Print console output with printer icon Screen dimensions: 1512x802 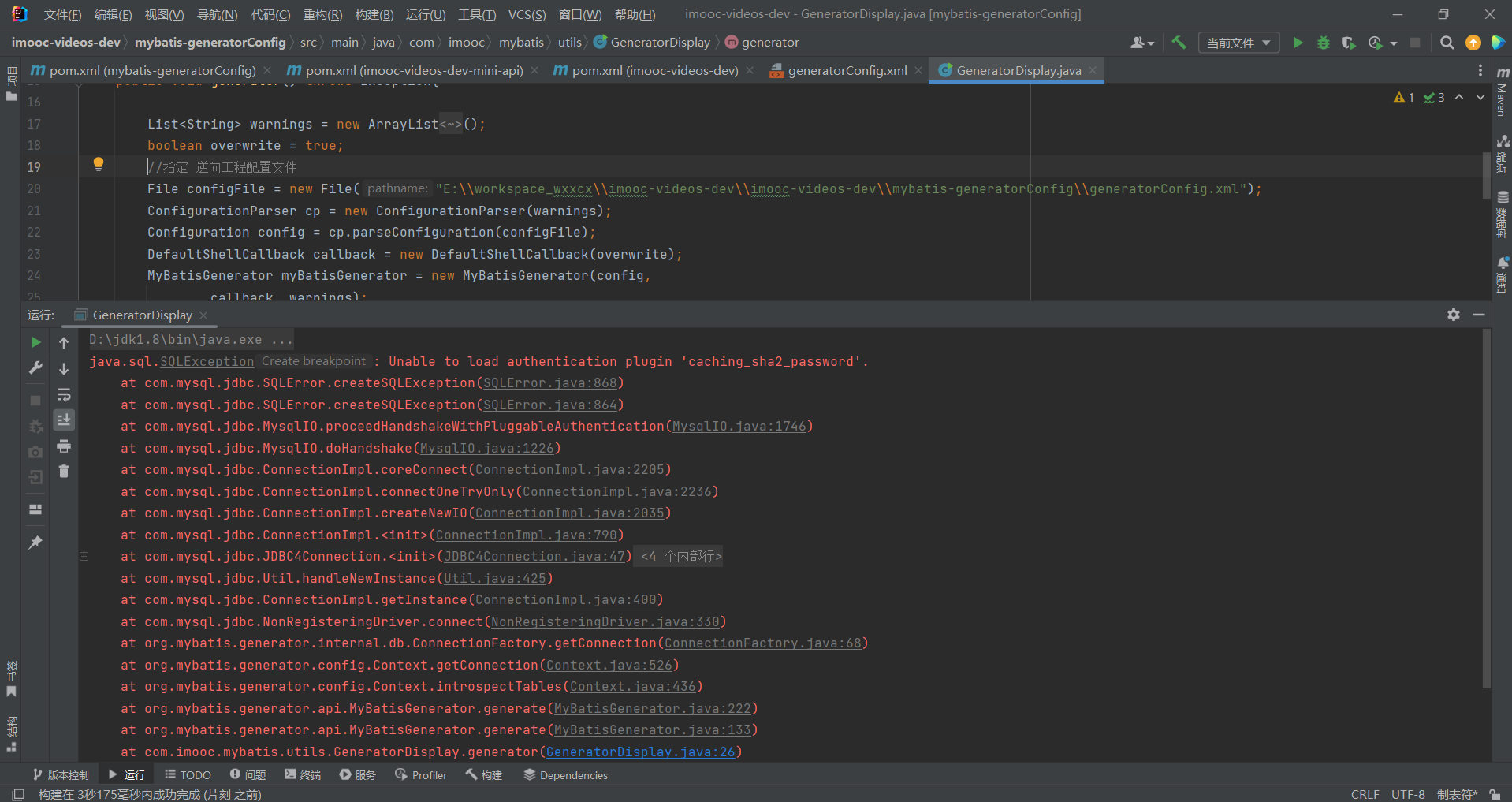pyautogui.click(x=64, y=446)
